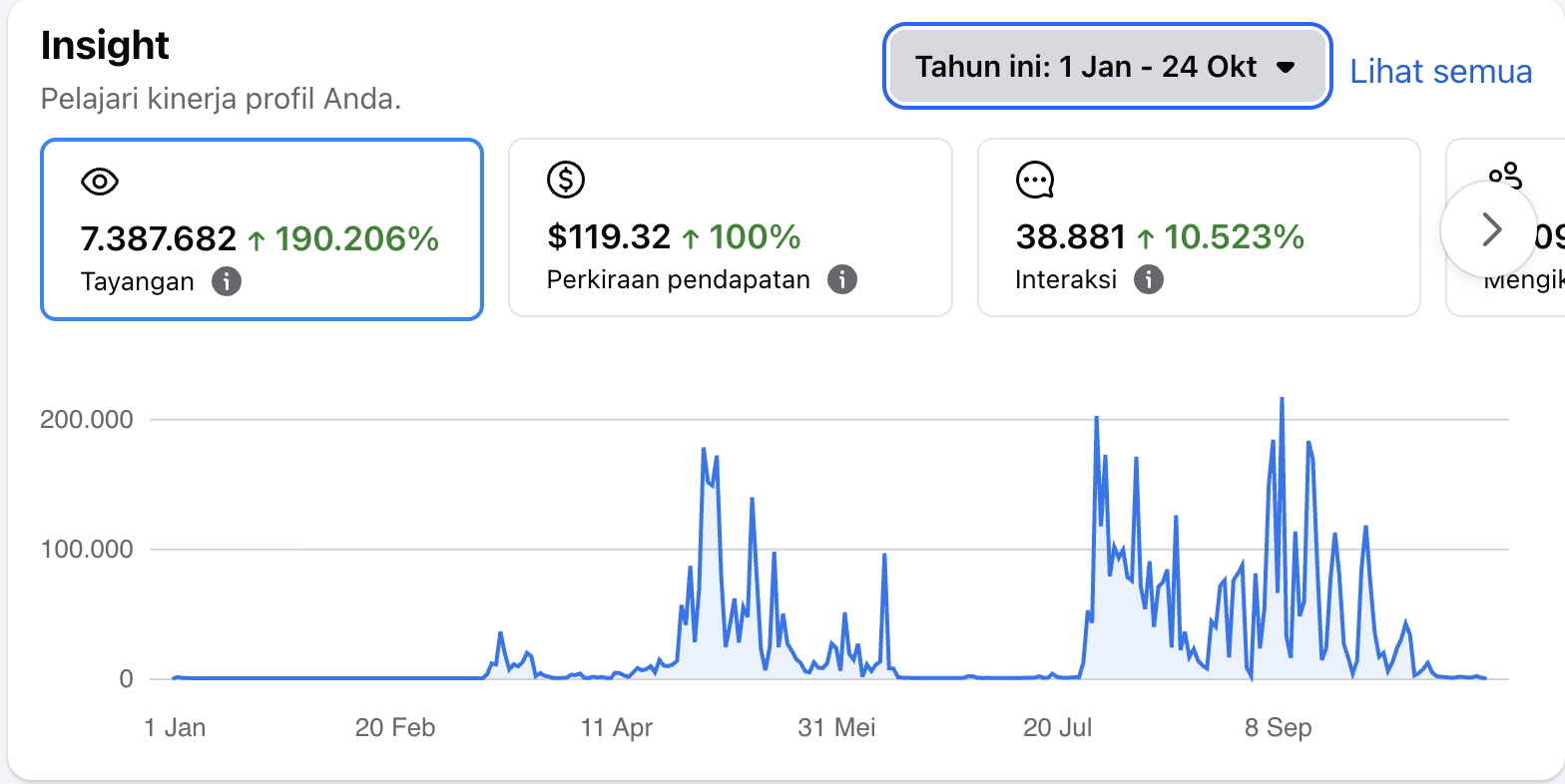Click the '100.000' y-axis label
Viewport: 1565px width, 784px height.
(x=86, y=550)
